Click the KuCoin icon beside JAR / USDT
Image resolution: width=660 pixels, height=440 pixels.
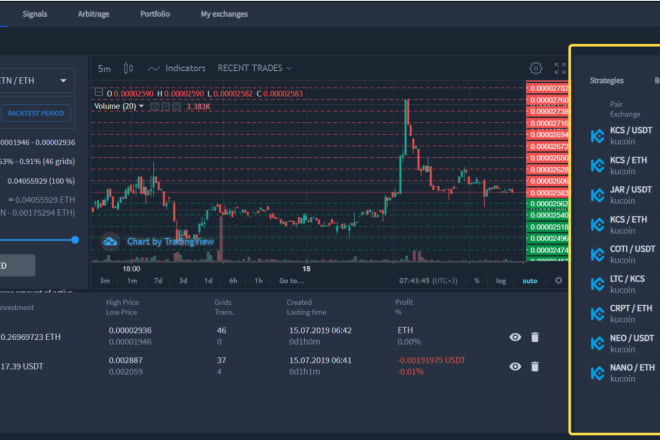pos(598,195)
